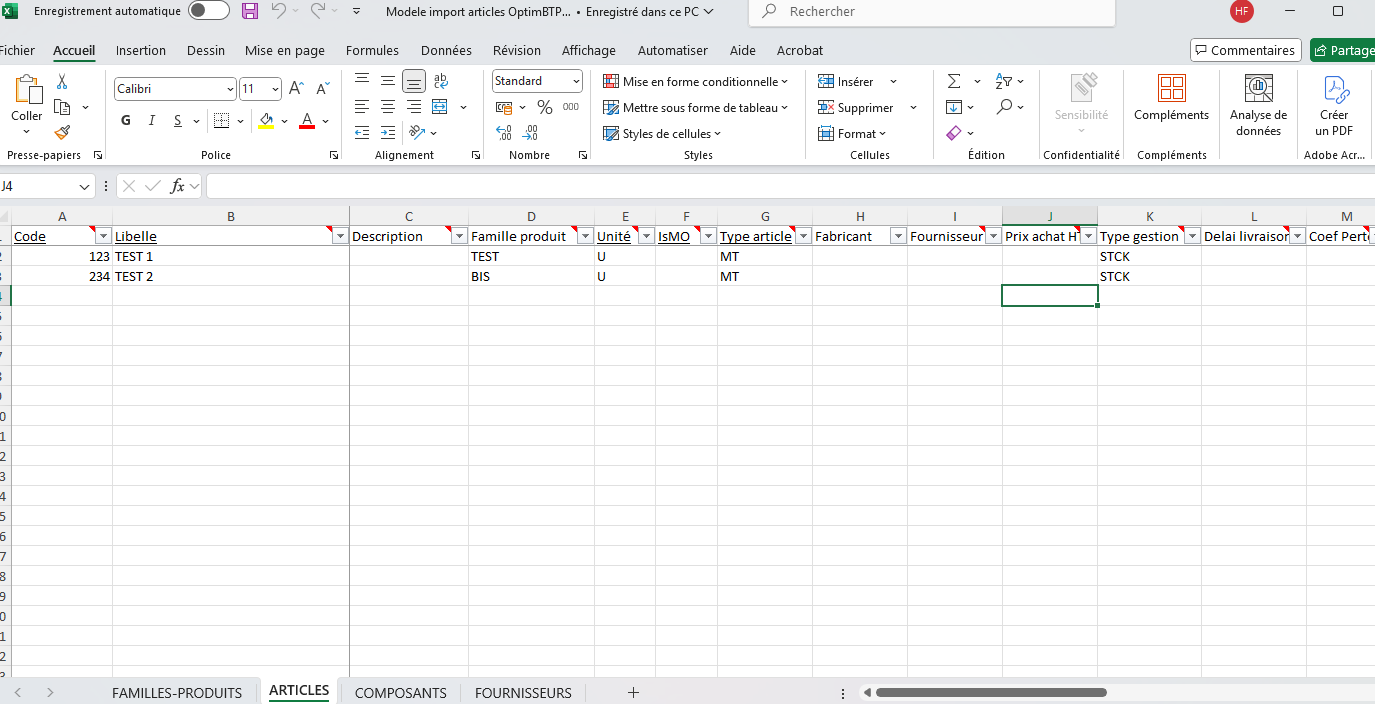
Task: Select the Reproduire la mise en forme brush
Action: click(61, 132)
